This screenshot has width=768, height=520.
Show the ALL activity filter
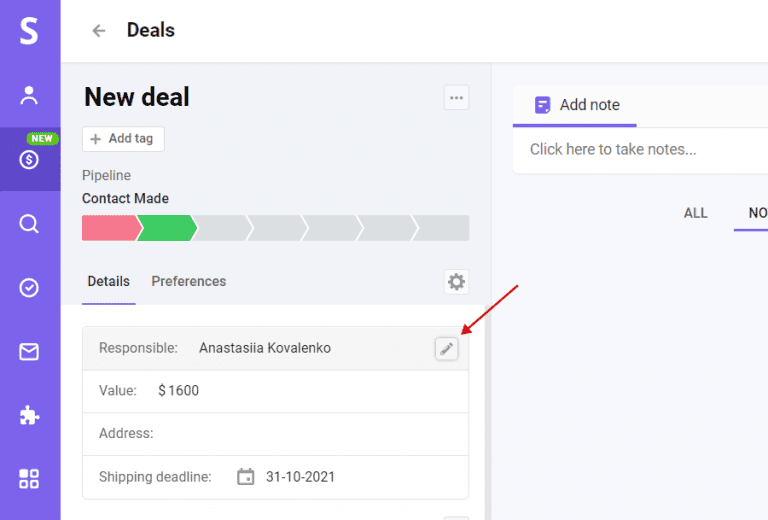pos(695,213)
